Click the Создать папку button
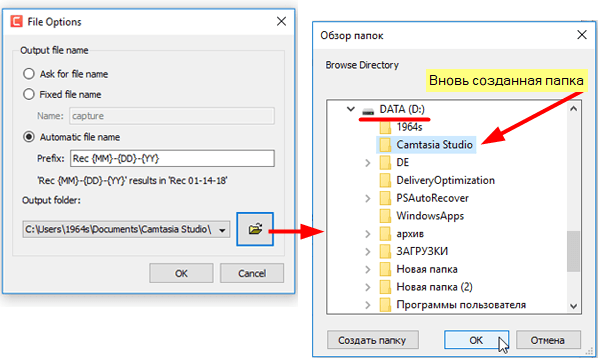Image resolution: width=600 pixels, height=361 pixels. [x=373, y=340]
